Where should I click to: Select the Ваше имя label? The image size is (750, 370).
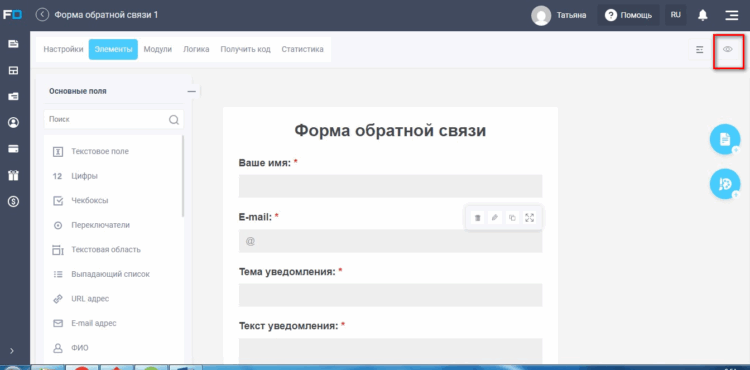pyautogui.click(x=265, y=163)
